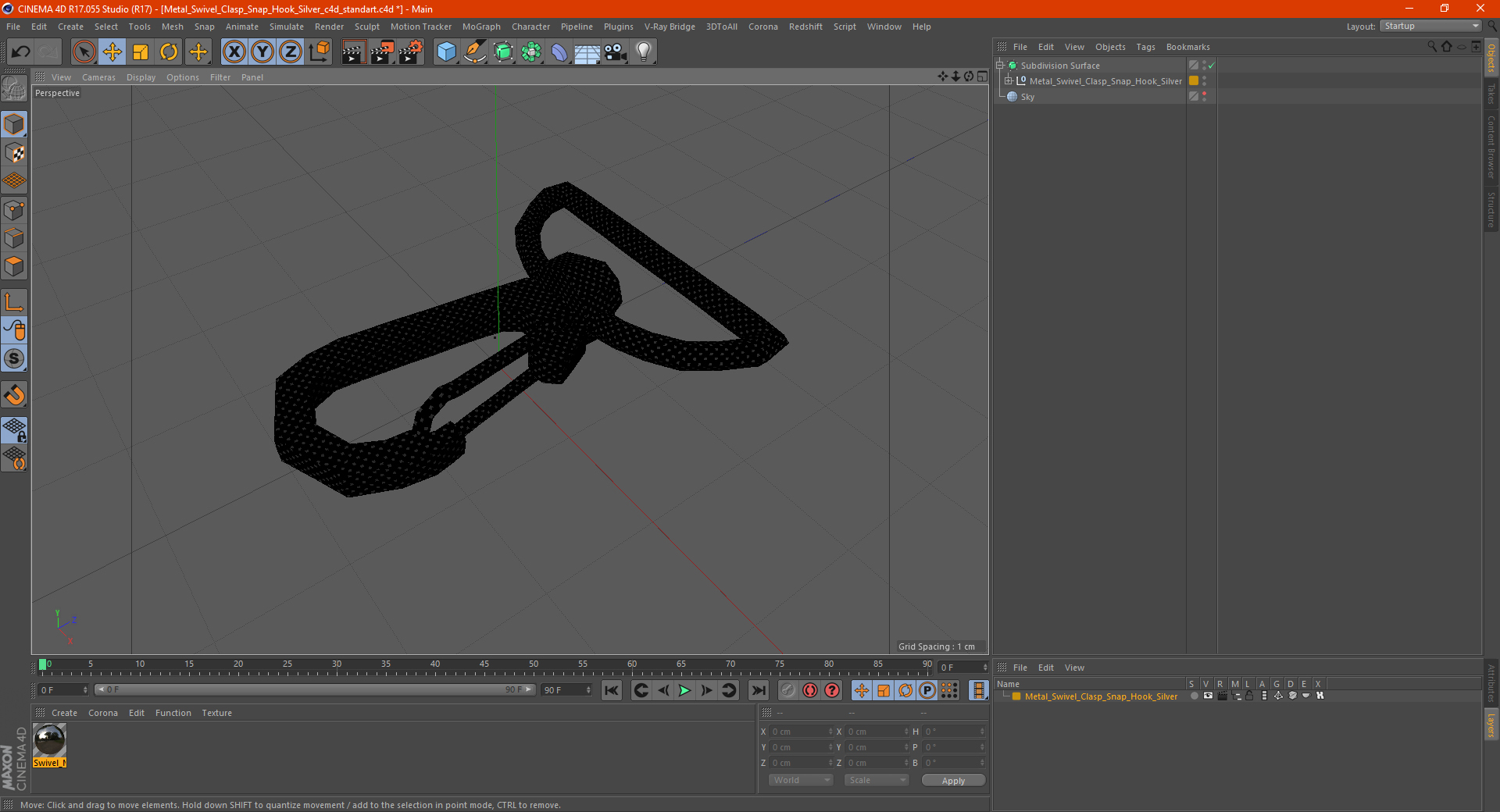Toggle Autokeying button

pyautogui.click(x=810, y=690)
